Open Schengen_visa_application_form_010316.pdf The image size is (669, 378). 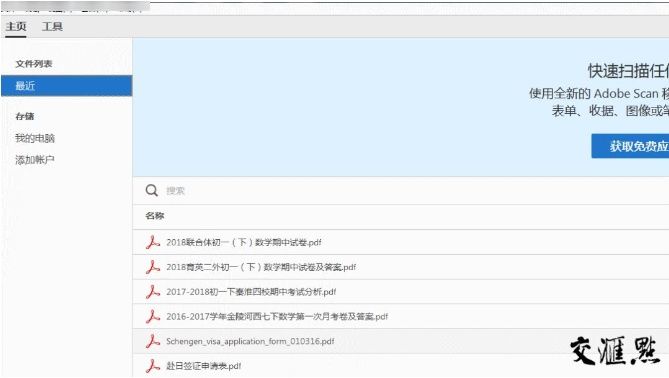tap(250, 341)
